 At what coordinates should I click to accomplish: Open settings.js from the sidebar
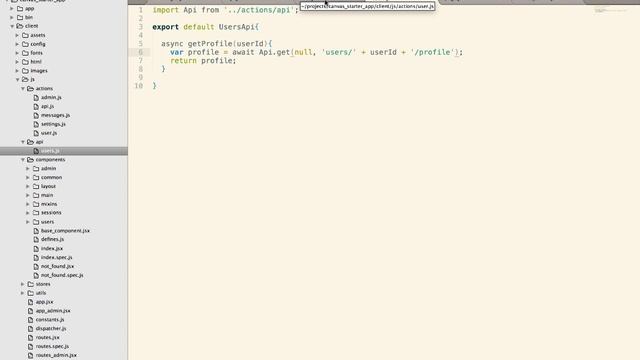(x=53, y=124)
